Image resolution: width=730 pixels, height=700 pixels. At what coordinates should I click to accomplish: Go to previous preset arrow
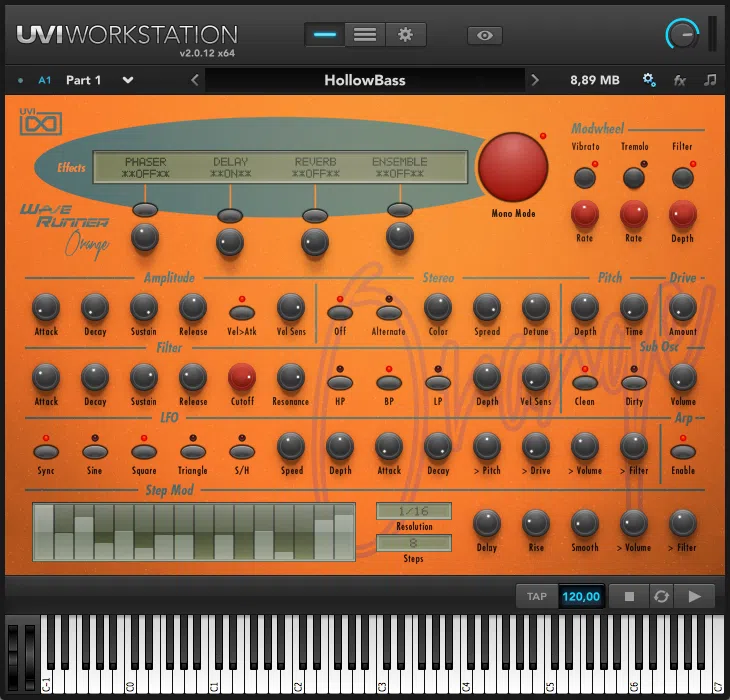pyautogui.click(x=195, y=80)
